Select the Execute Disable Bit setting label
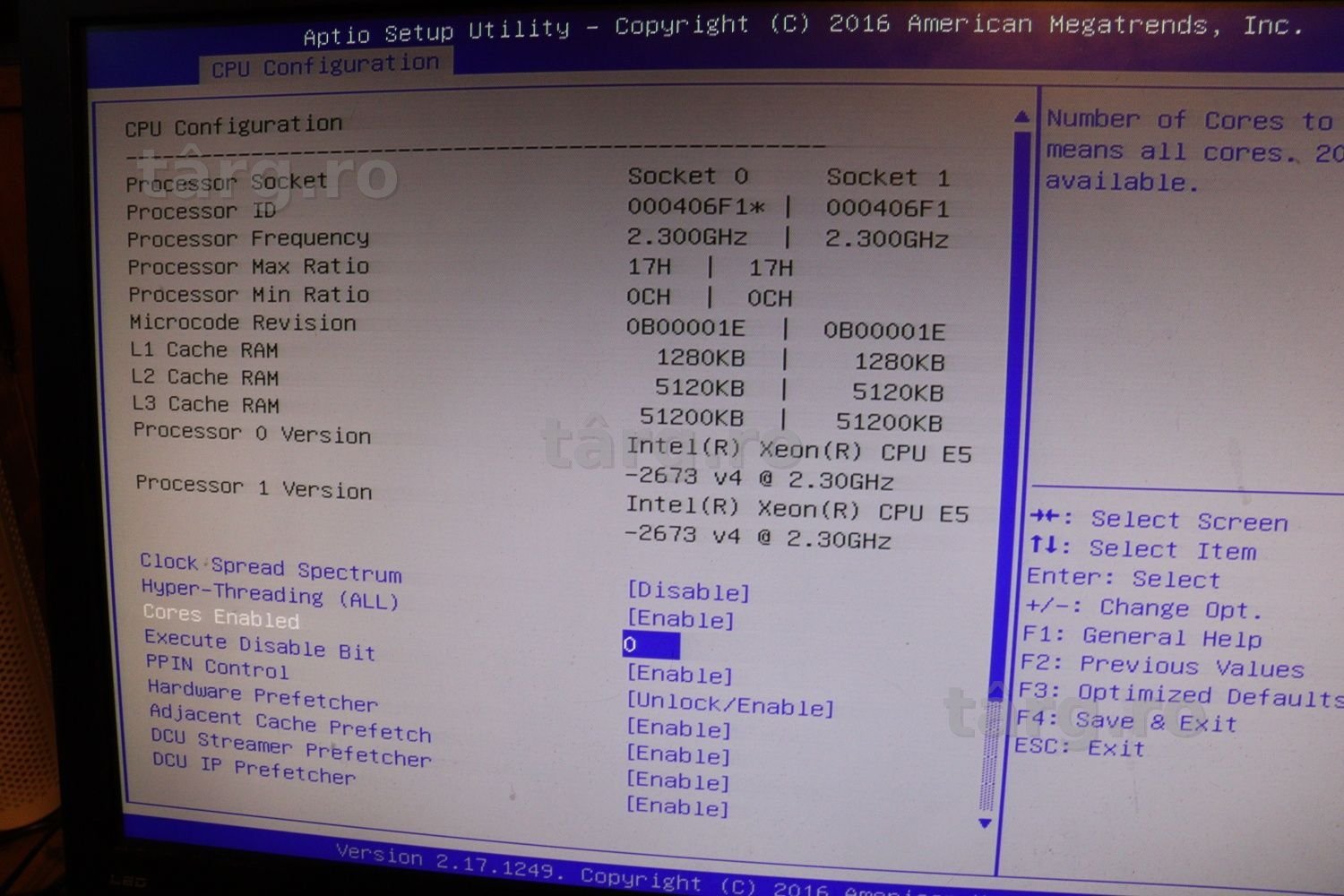 tap(260, 645)
